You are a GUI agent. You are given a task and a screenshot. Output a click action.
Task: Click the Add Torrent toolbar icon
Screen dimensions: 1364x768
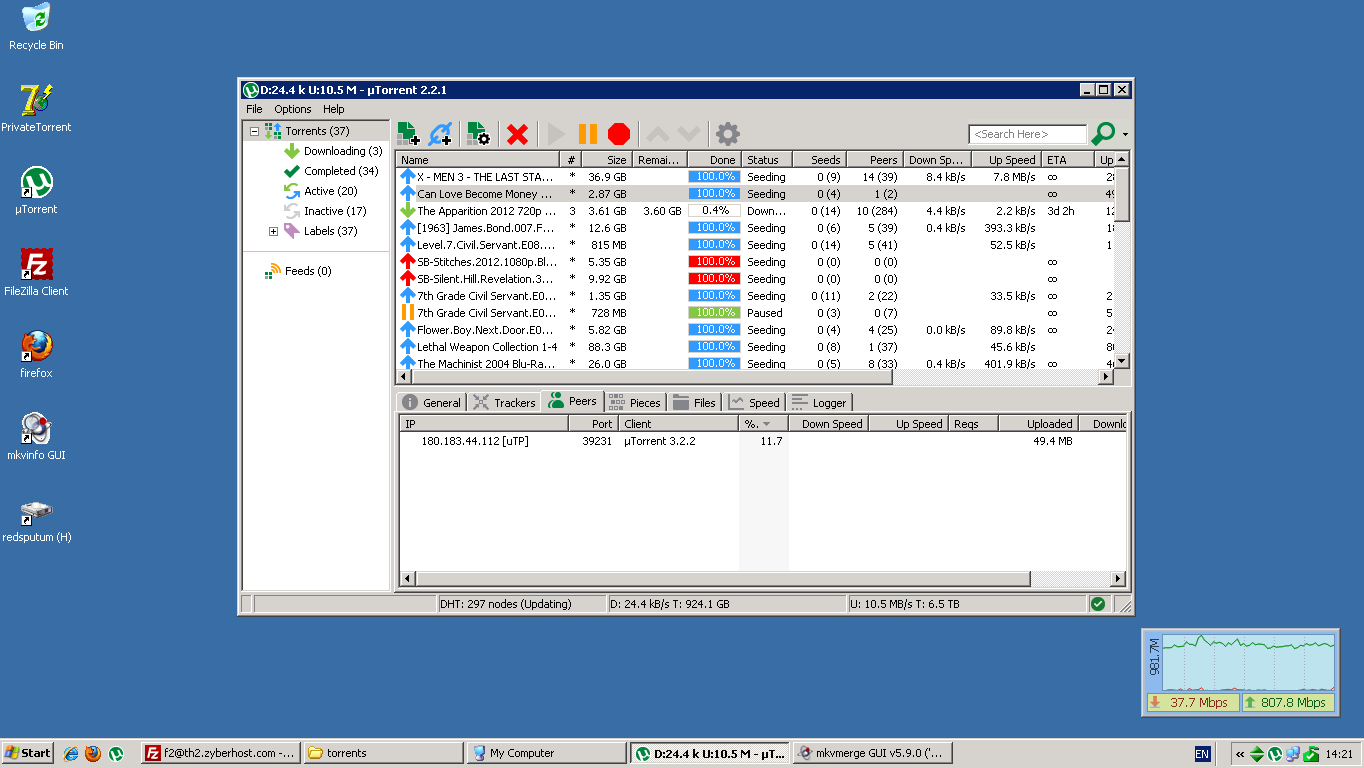point(408,134)
